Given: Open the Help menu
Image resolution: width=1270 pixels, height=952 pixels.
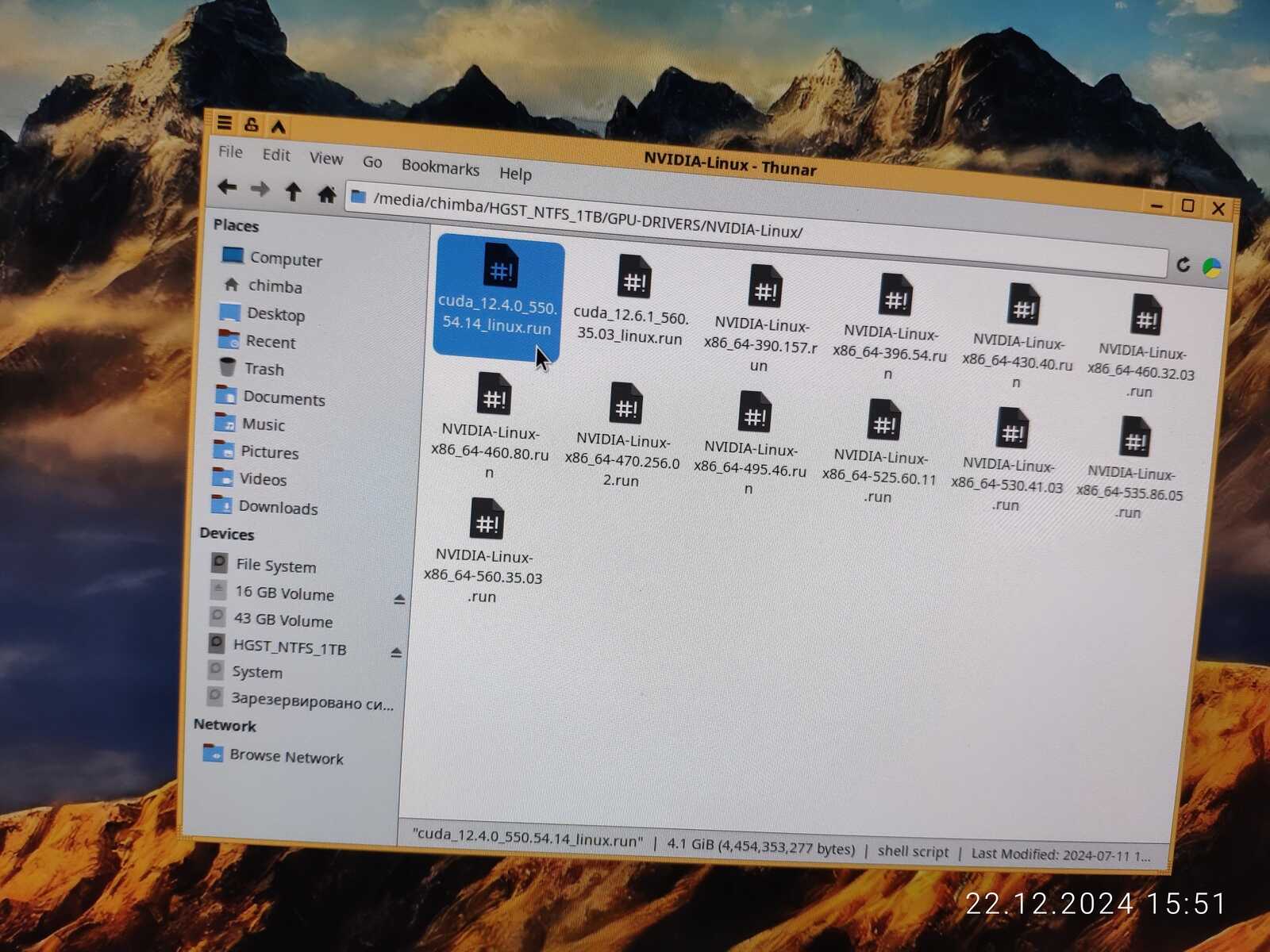Looking at the screenshot, I should 515,173.
